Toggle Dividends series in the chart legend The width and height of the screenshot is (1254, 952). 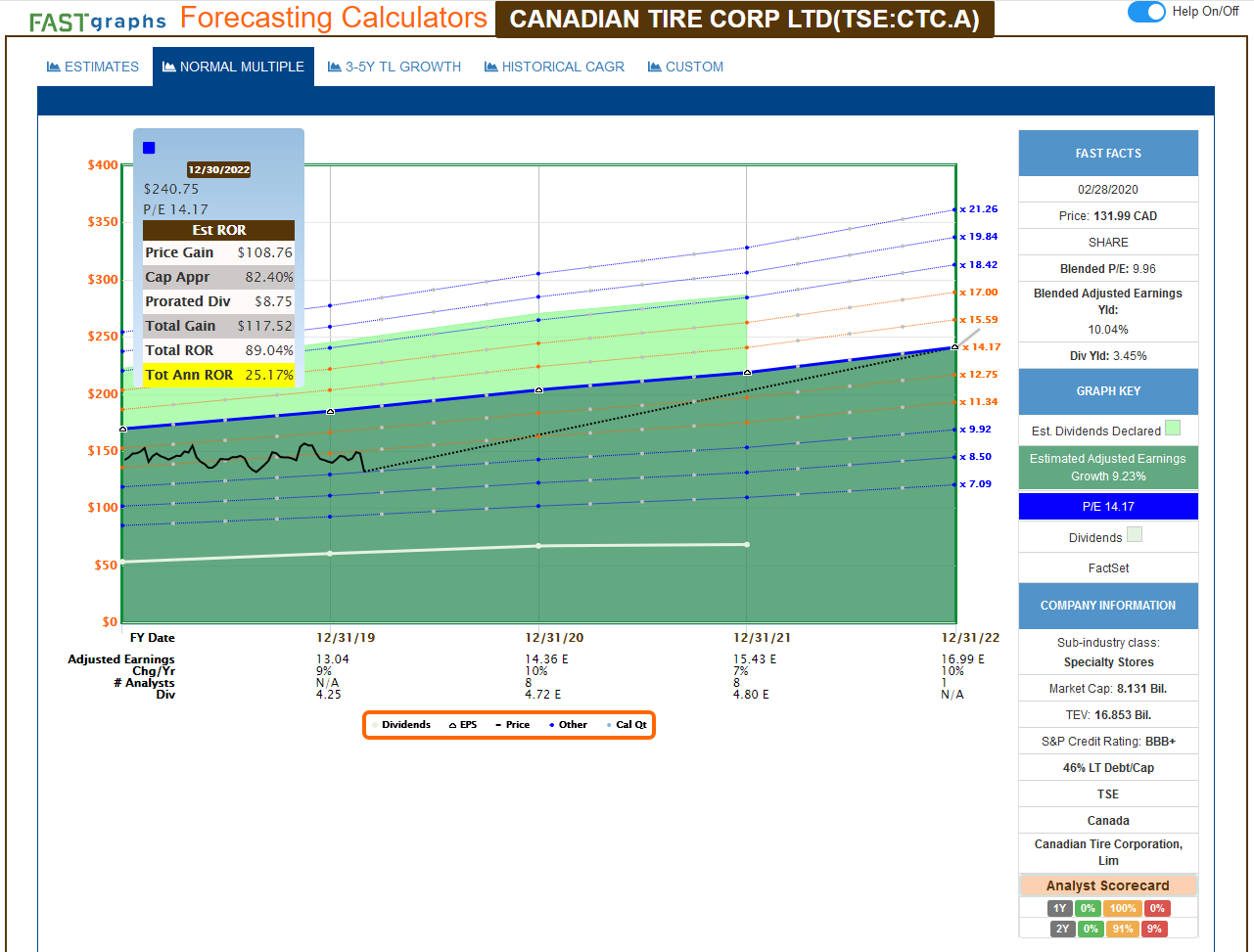[405, 725]
